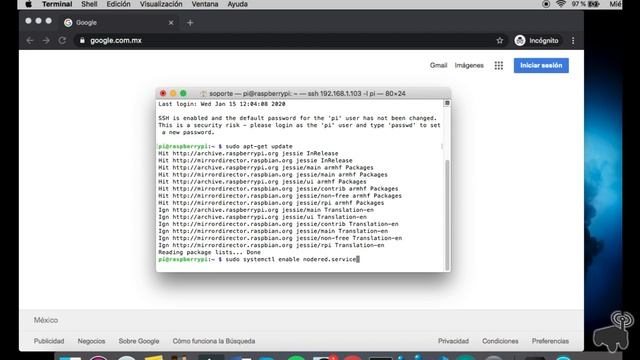Close the Terminal ssh window
640x360 pixels.
pyautogui.click(x=163, y=93)
